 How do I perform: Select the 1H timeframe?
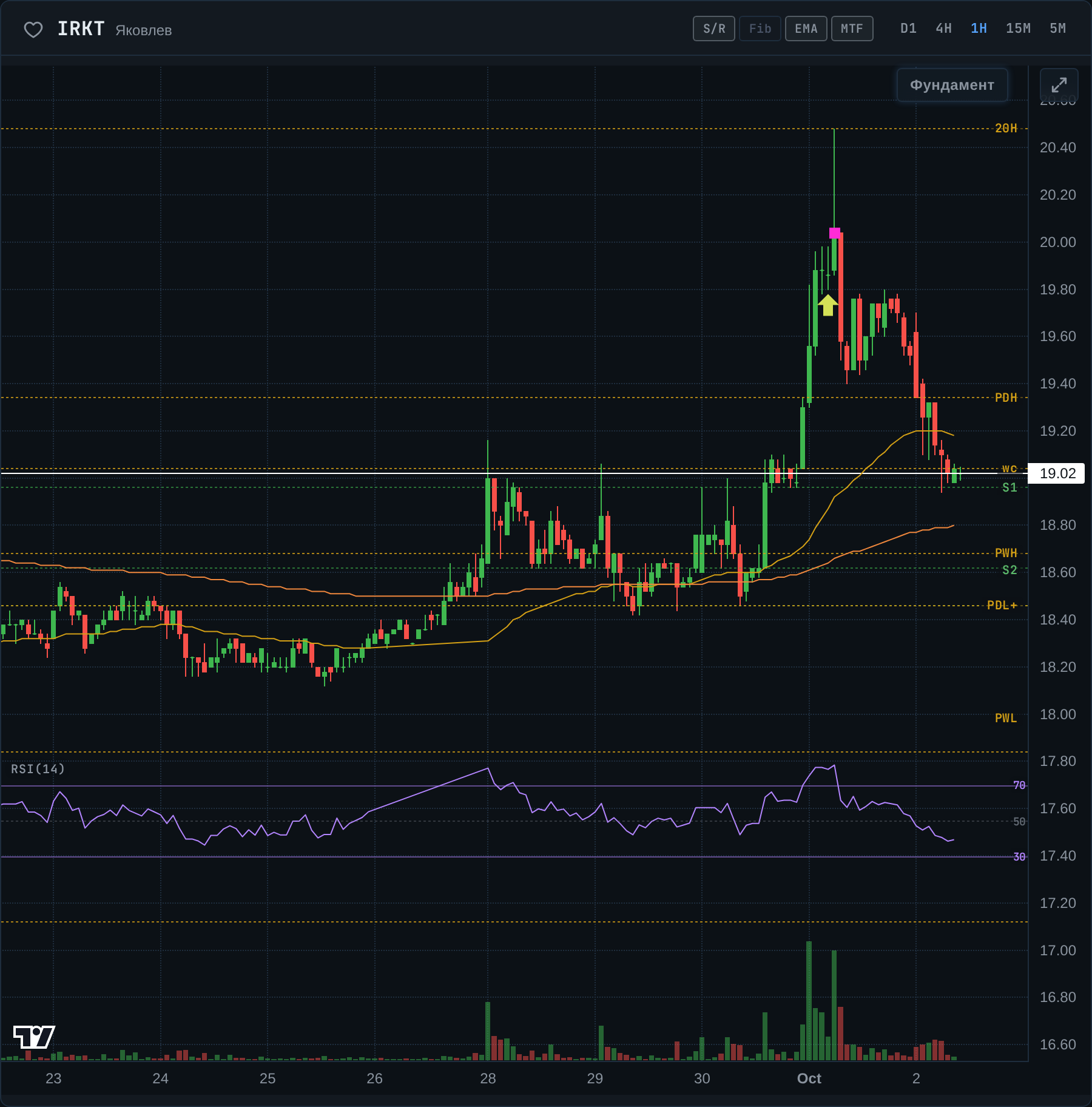(979, 29)
